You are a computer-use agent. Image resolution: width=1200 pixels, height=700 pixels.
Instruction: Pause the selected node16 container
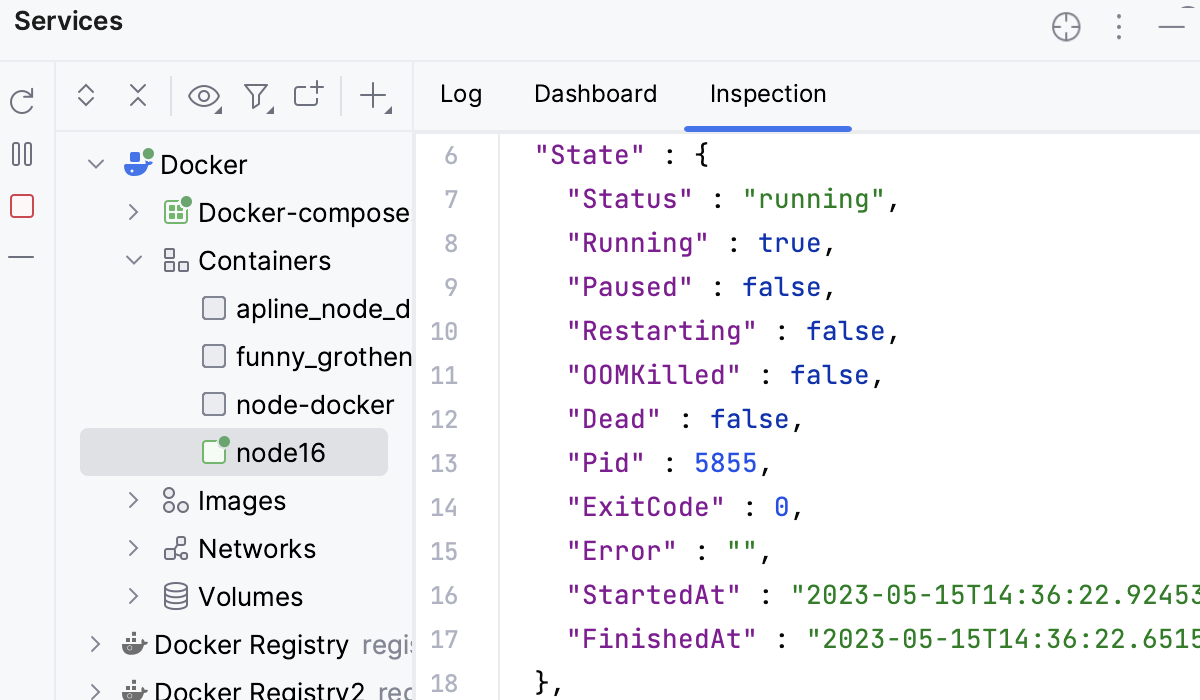tap(20, 155)
